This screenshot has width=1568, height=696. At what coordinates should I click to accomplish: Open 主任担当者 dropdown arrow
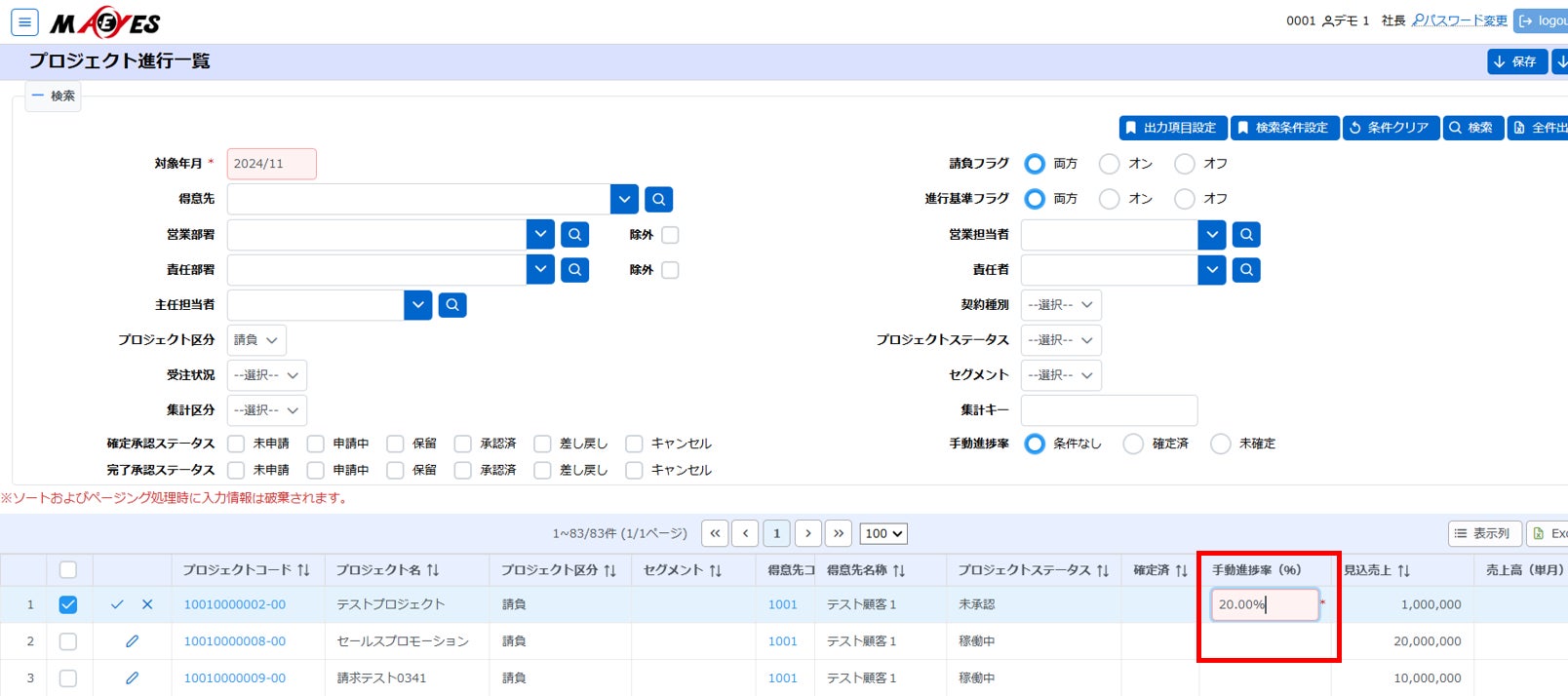click(417, 305)
